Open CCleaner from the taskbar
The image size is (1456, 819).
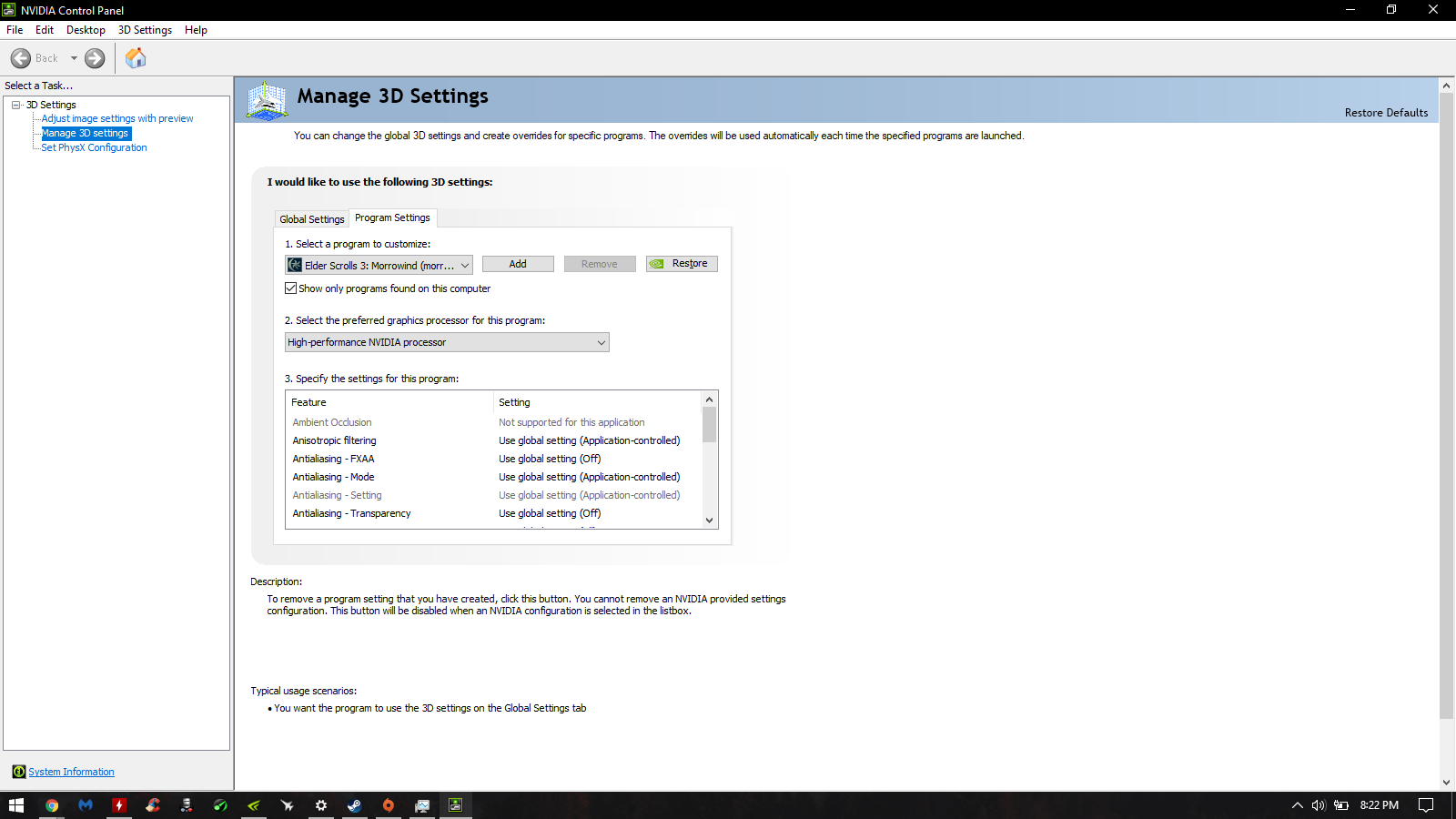[153, 805]
